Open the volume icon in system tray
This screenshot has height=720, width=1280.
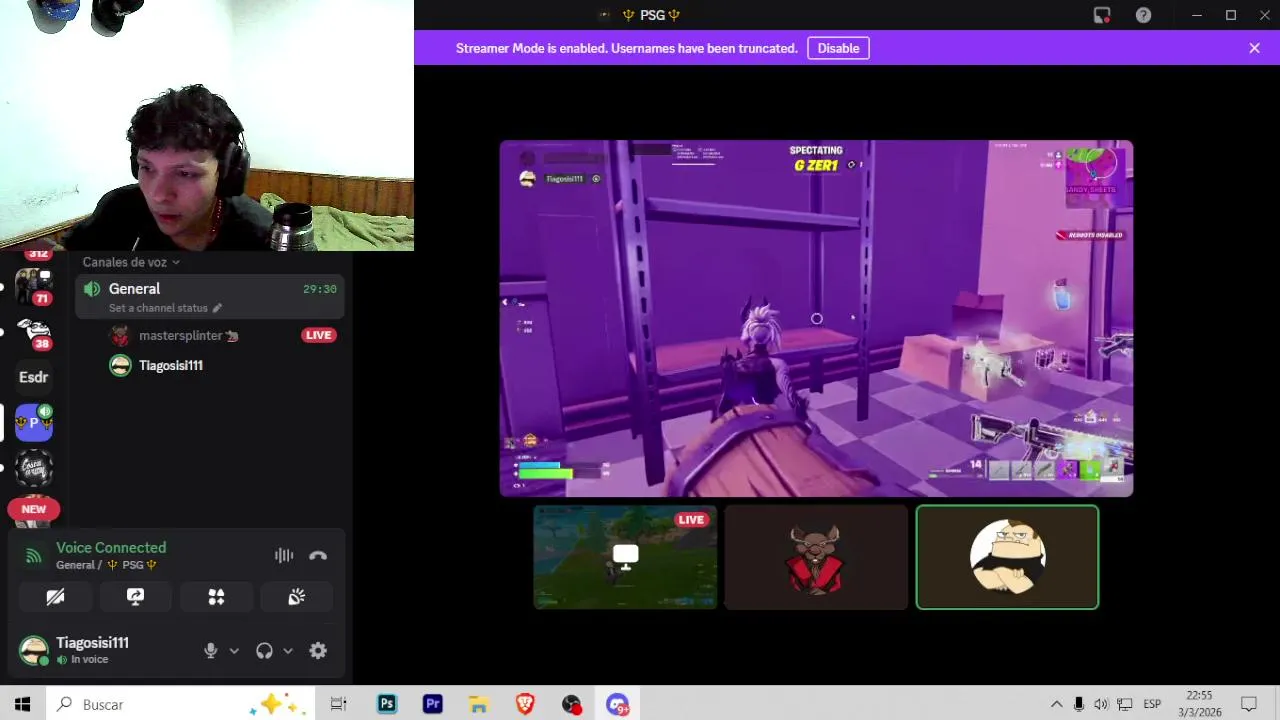click(x=1101, y=704)
